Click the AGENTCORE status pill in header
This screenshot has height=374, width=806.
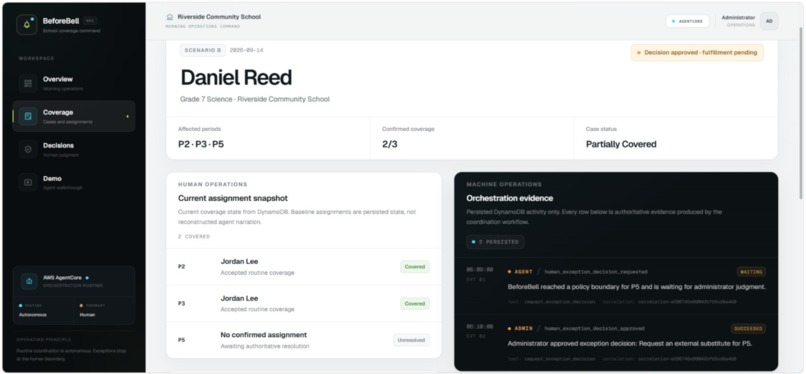pyautogui.click(x=687, y=21)
